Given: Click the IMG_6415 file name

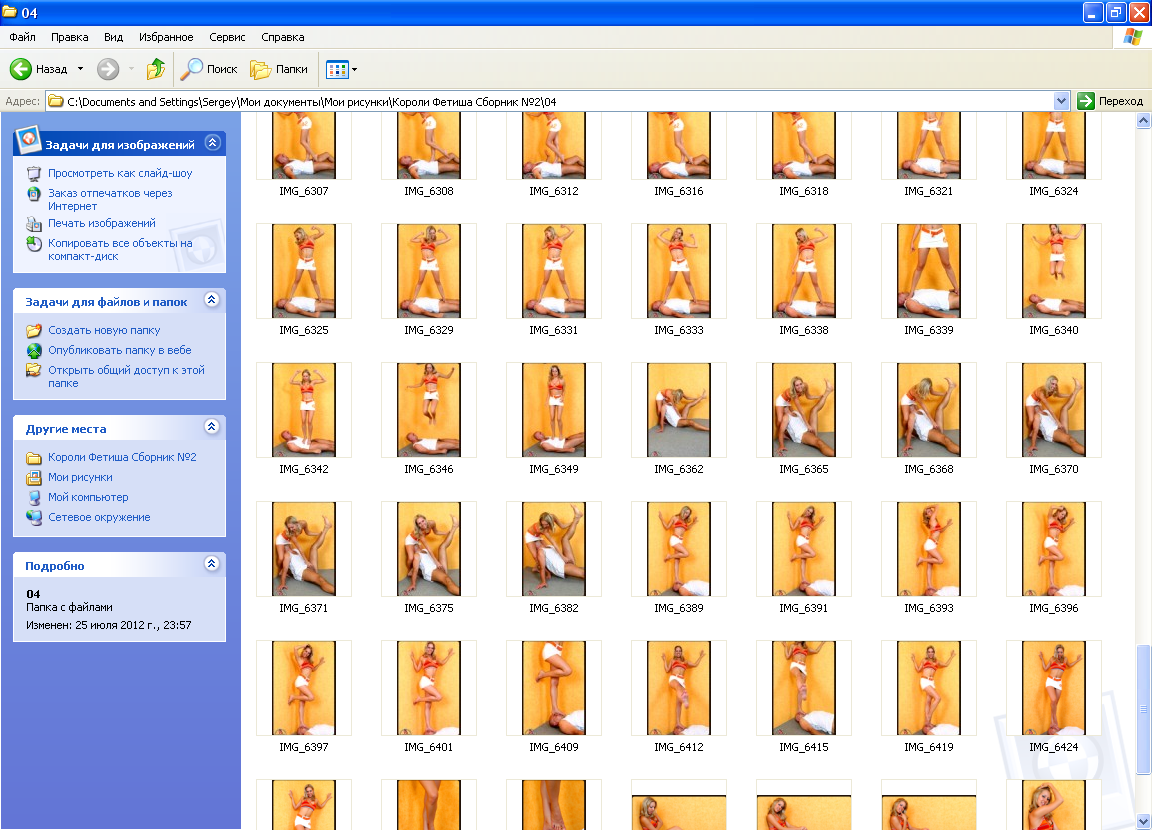Looking at the screenshot, I should 804,746.
